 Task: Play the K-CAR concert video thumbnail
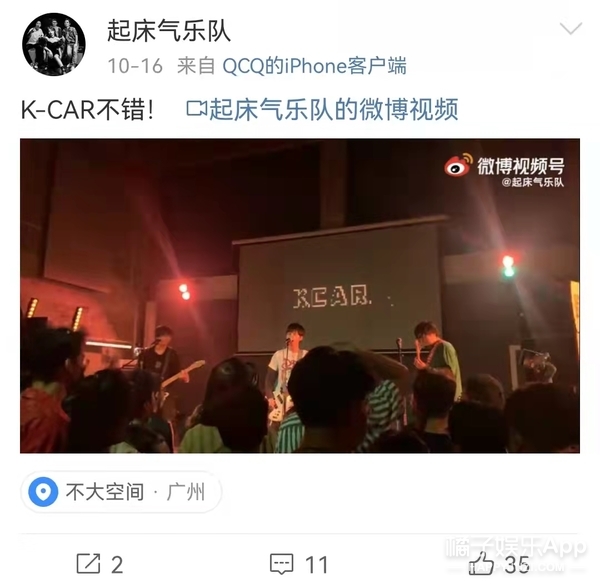coord(300,296)
